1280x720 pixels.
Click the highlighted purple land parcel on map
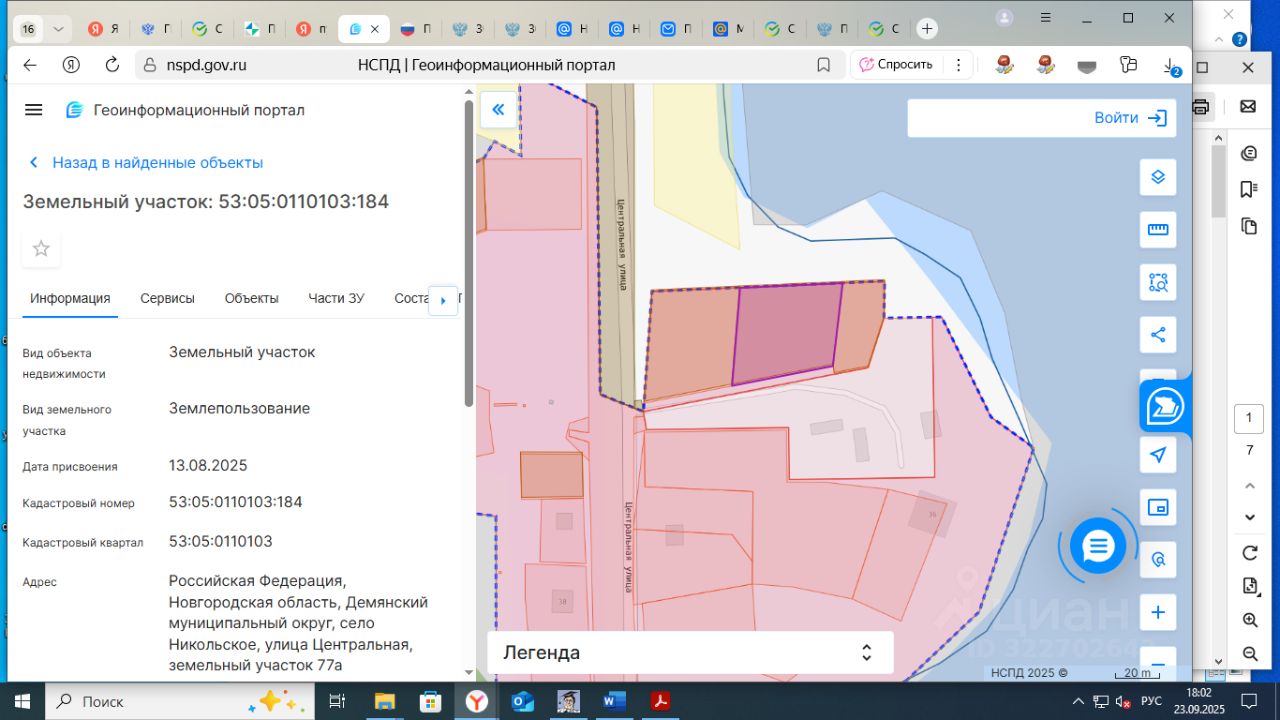click(x=787, y=333)
